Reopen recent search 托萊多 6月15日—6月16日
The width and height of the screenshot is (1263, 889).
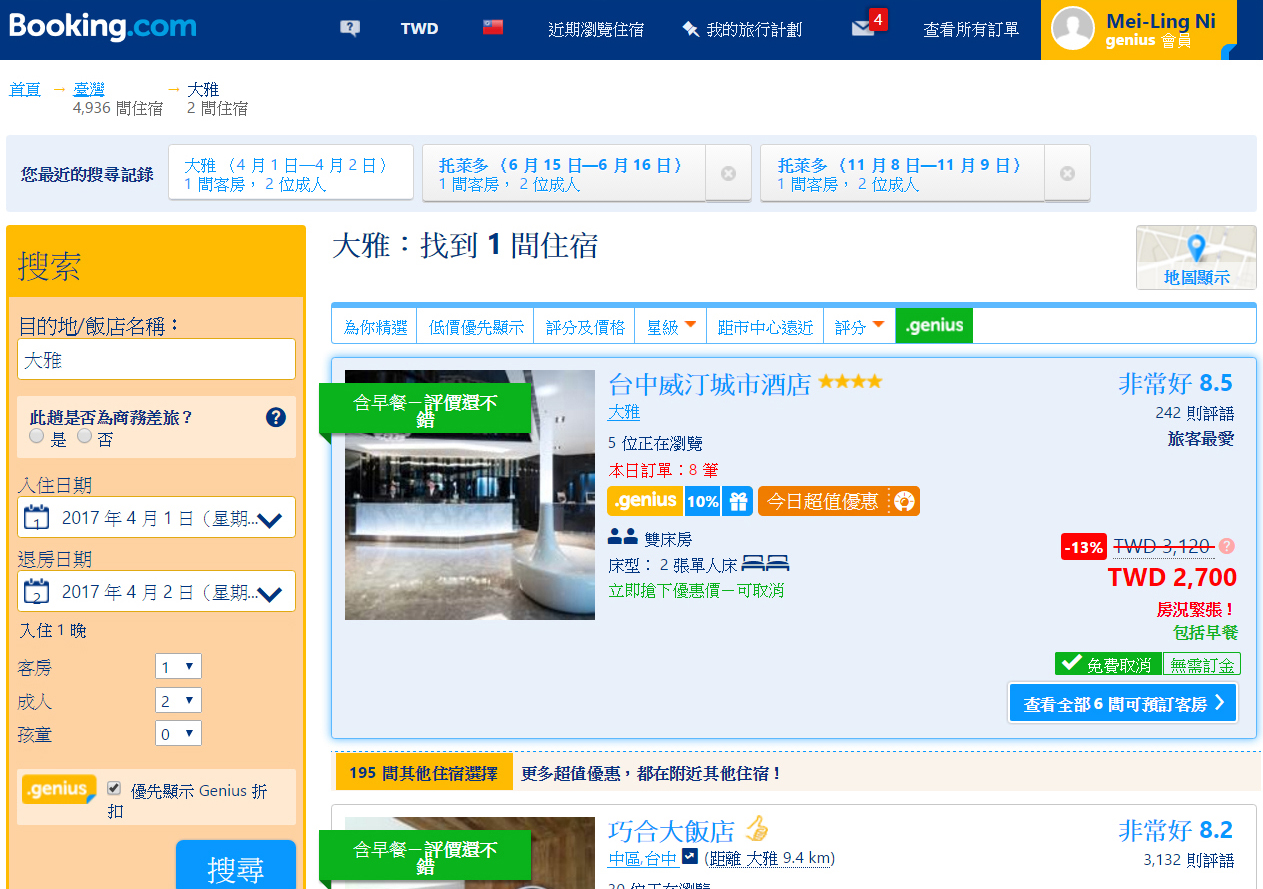tap(564, 173)
